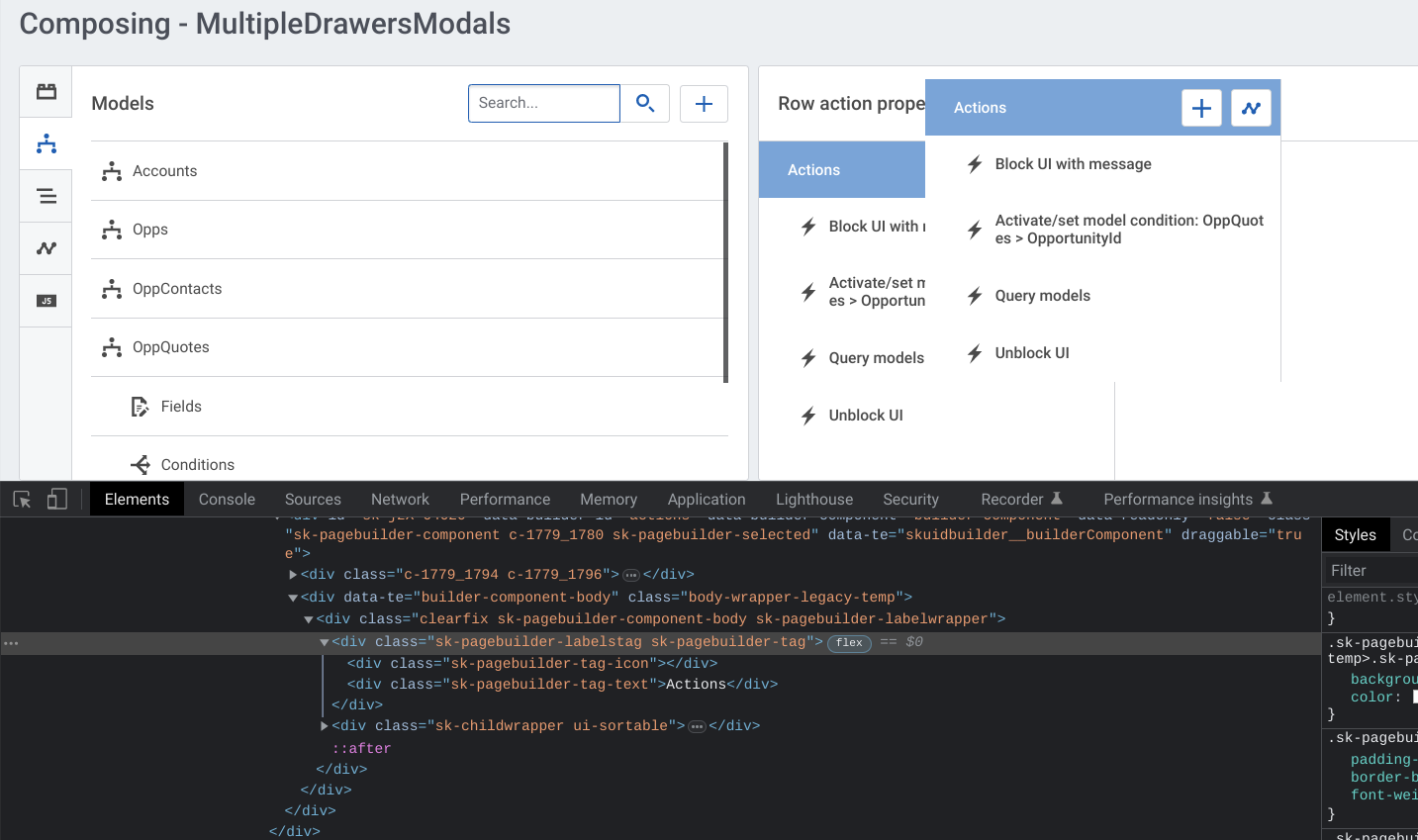Click the Fields document icon
1418x840 pixels.
click(141, 407)
